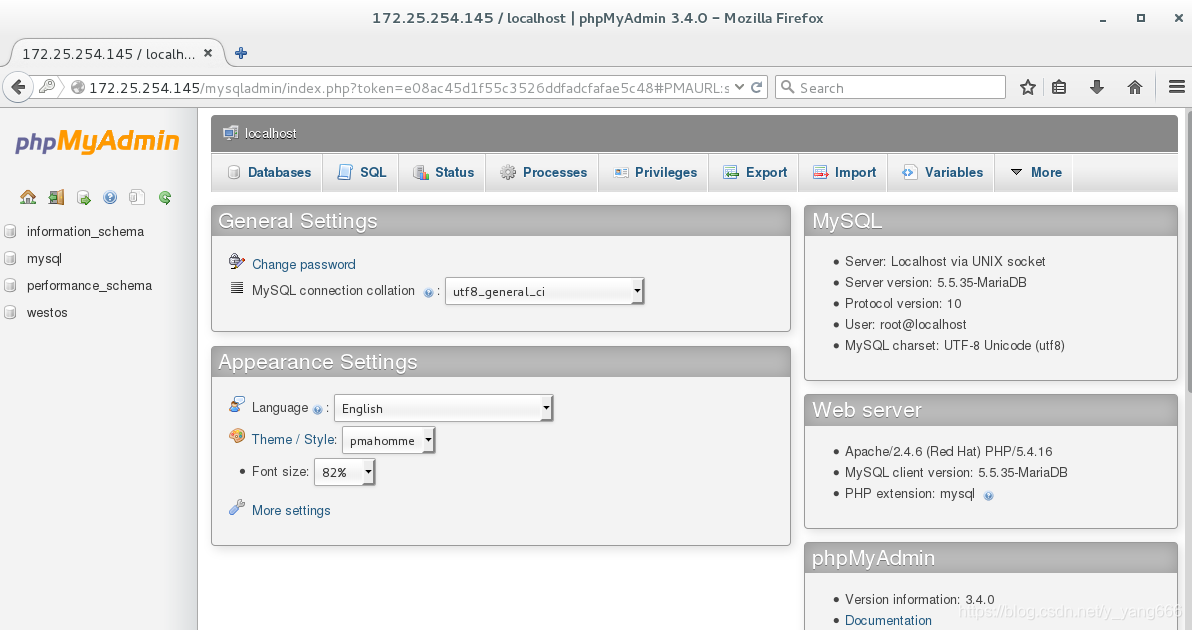
Task: Click the site identity globe icon in URL bar
Action: pyautogui.click(x=78, y=87)
